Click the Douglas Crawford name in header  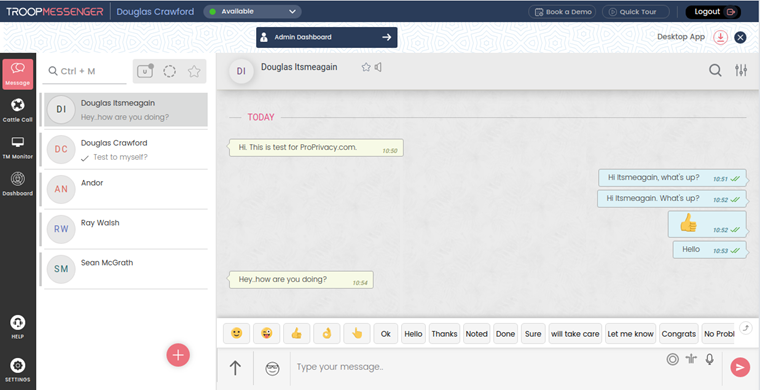click(155, 12)
